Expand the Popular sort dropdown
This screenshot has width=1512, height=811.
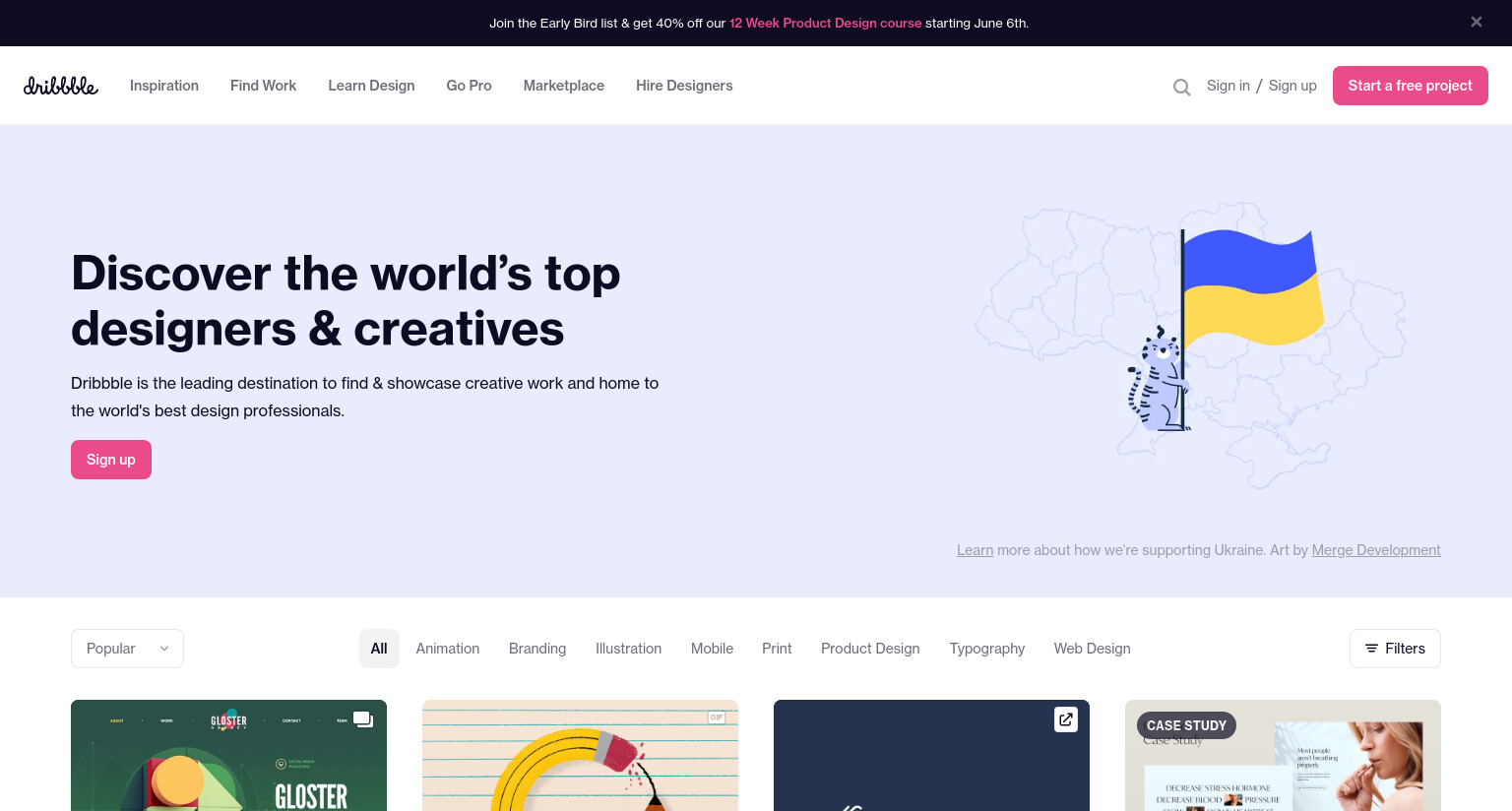127,649
